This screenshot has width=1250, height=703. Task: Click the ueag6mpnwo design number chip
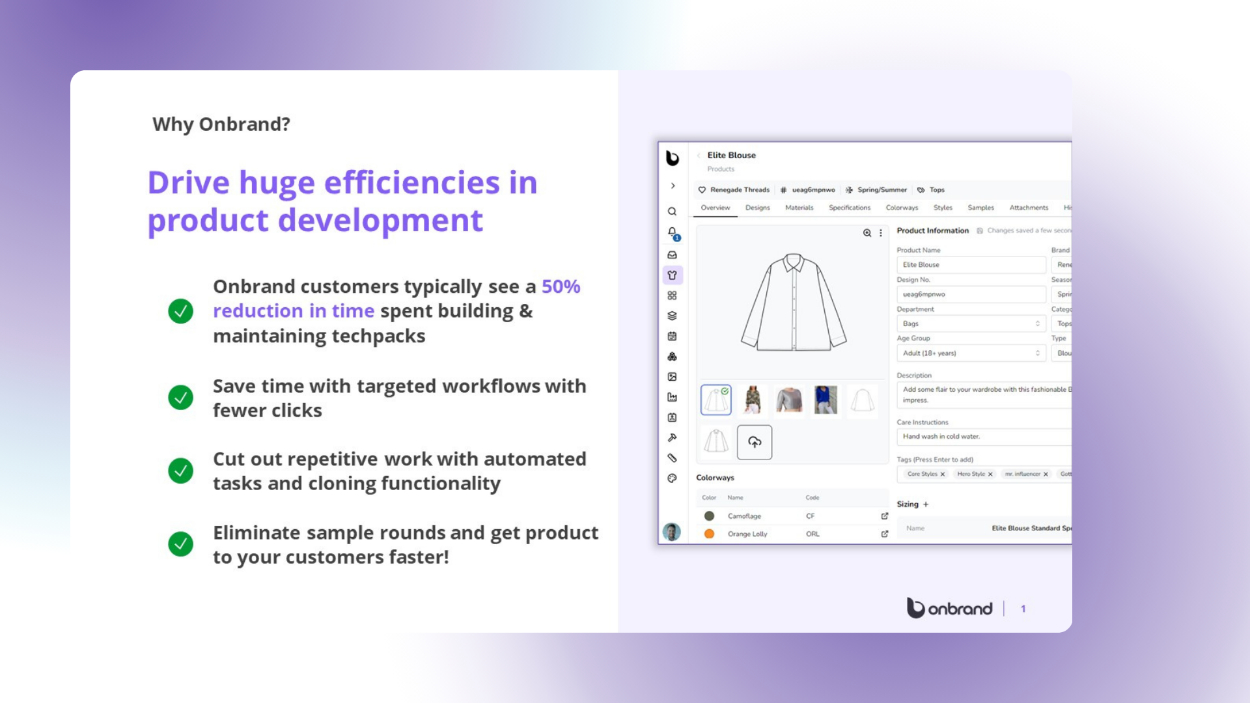[x=807, y=190]
